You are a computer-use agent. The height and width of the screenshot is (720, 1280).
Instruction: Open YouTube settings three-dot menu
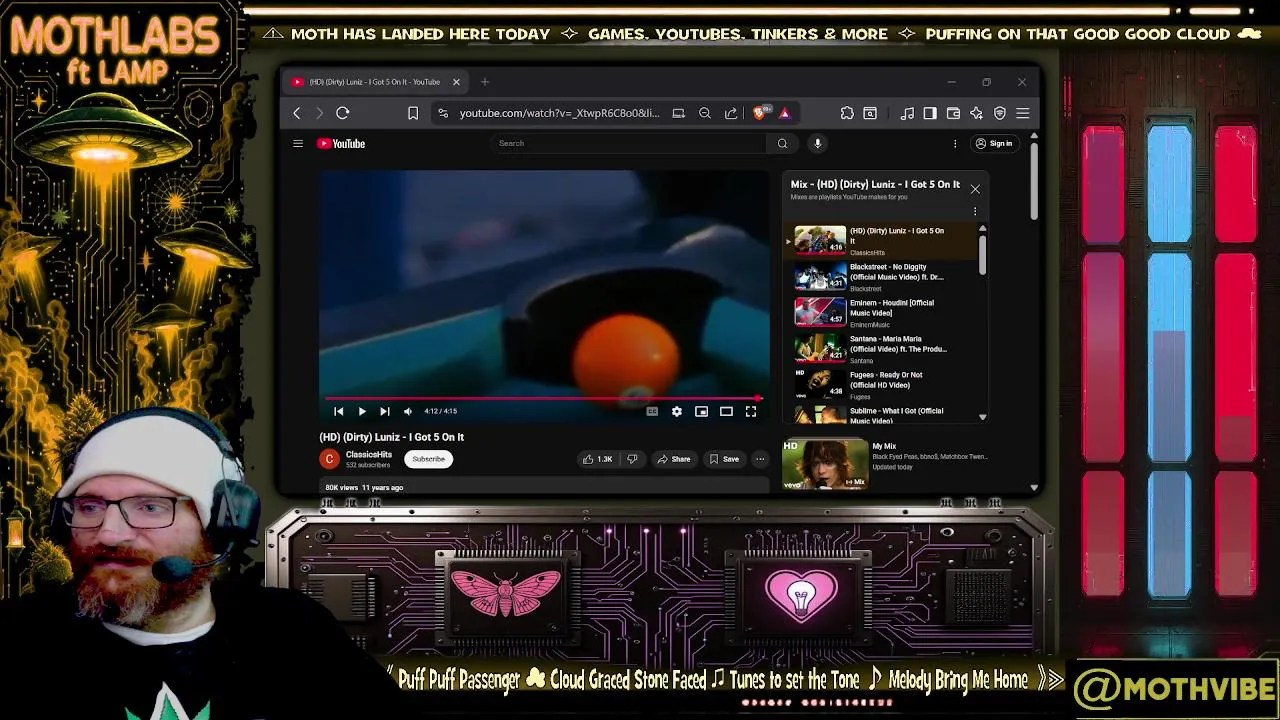955,143
